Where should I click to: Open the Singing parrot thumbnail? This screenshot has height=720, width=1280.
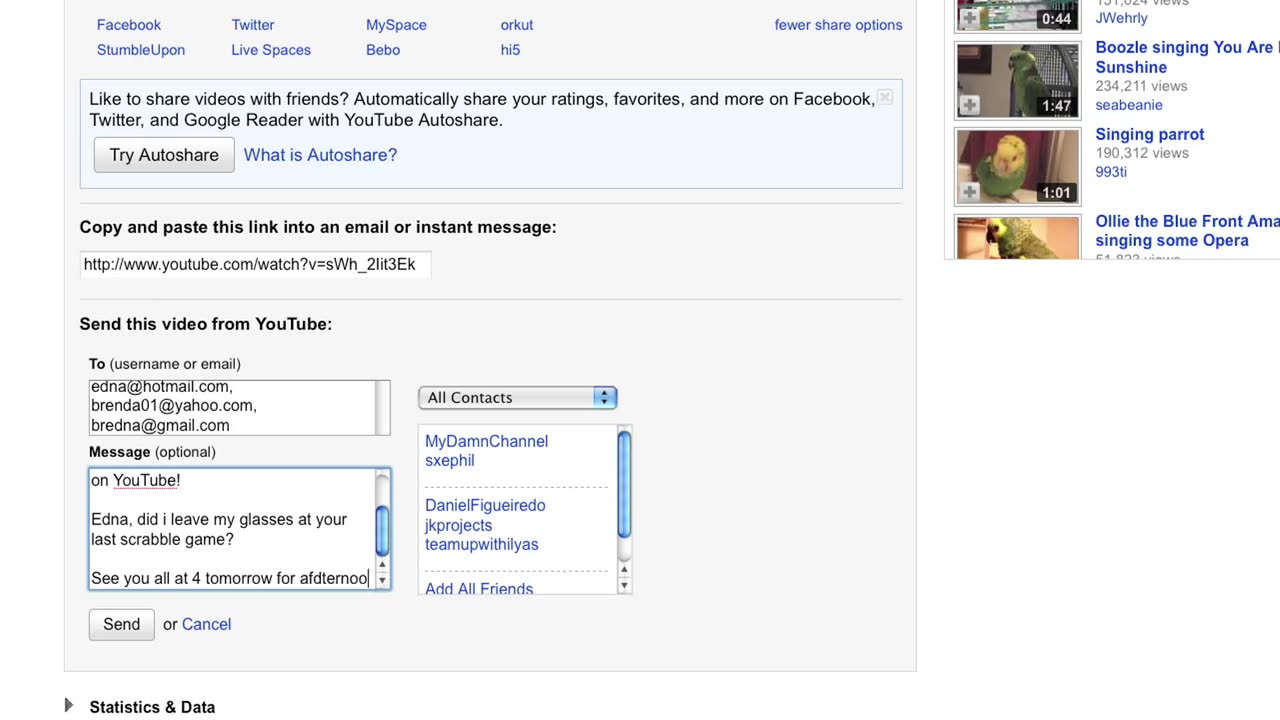(1018, 167)
